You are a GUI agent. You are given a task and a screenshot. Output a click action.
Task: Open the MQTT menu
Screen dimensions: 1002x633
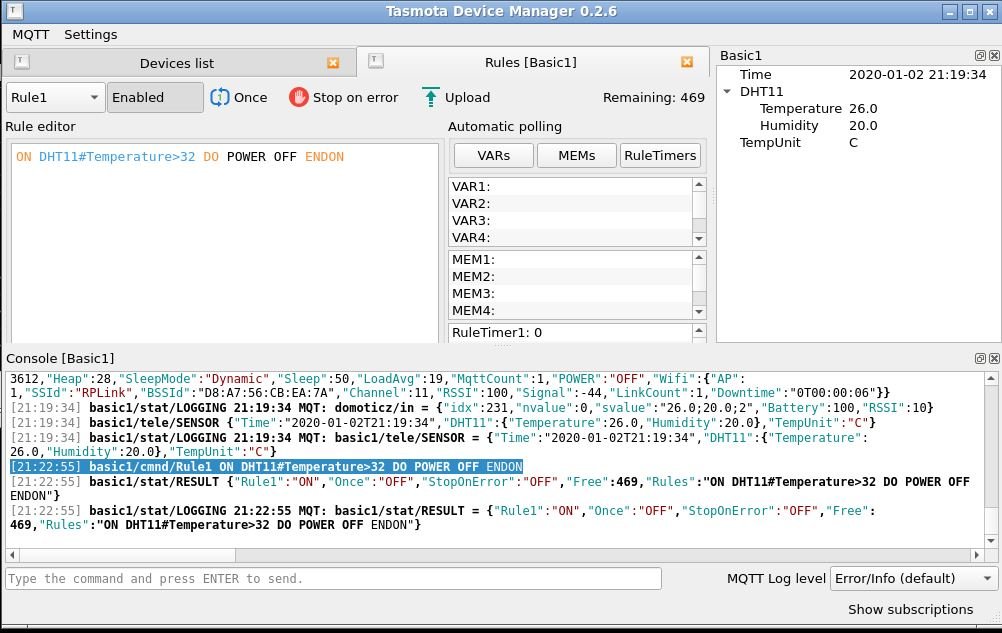(31, 34)
